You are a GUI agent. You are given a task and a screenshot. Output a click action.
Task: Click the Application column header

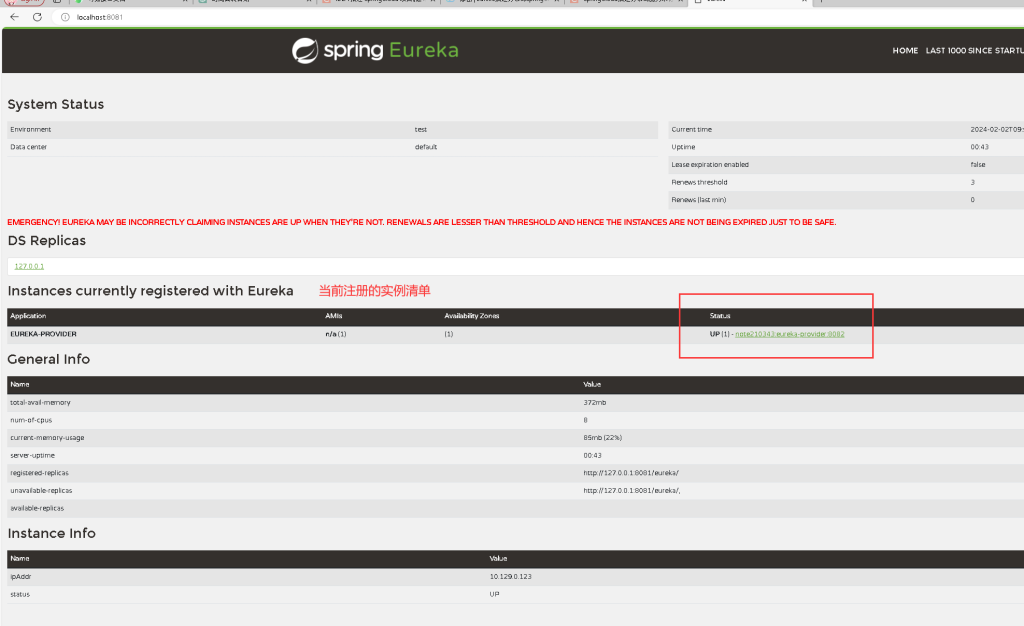pyautogui.click(x=28, y=316)
